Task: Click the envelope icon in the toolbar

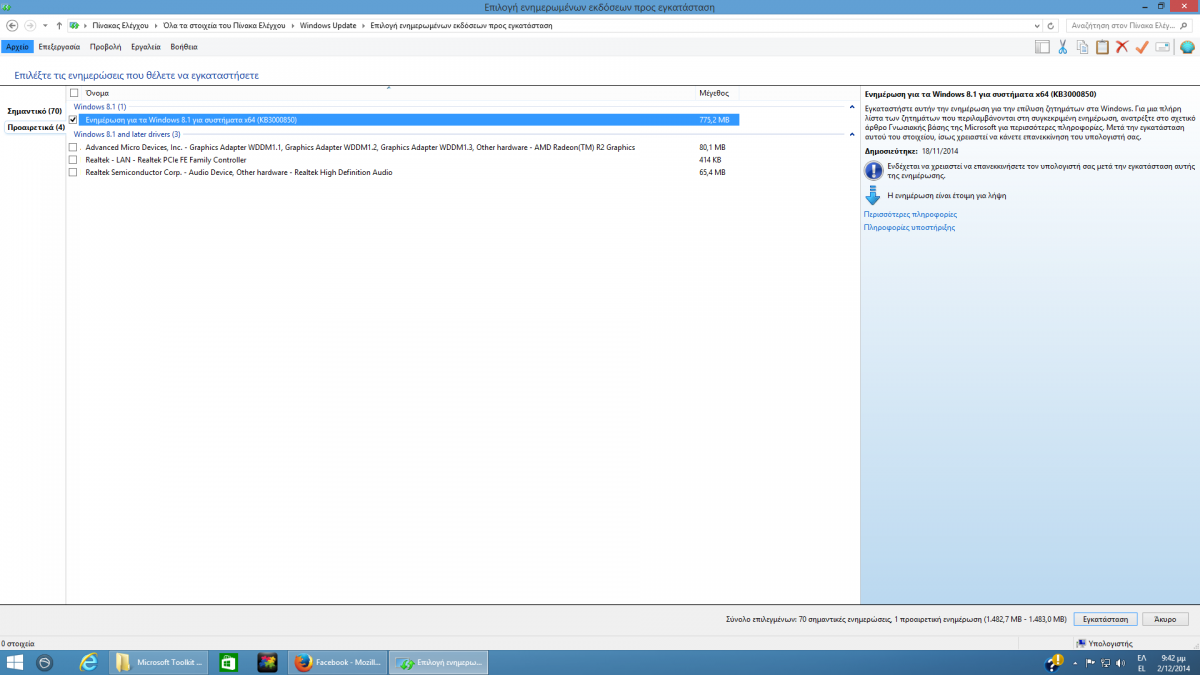Action: point(1162,47)
